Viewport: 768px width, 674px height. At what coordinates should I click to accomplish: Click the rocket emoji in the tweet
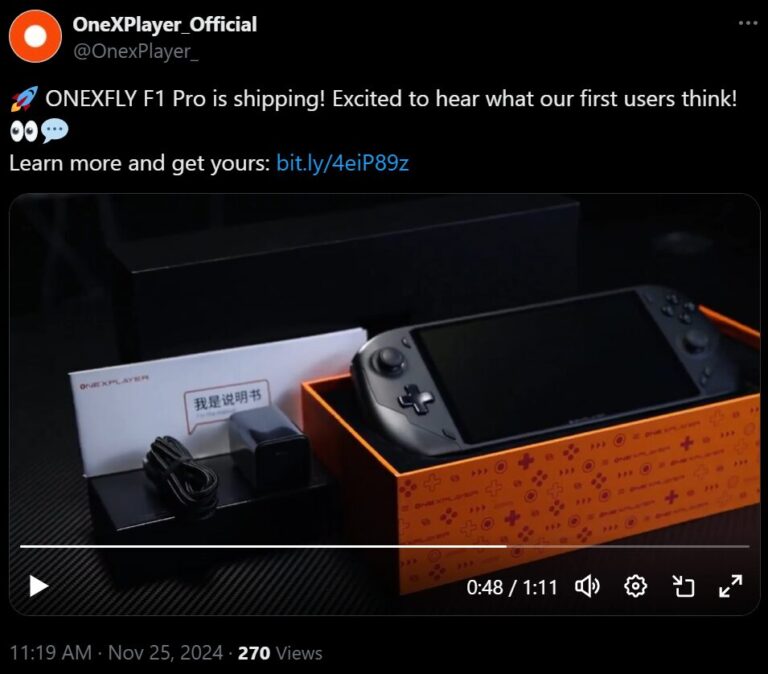[24, 98]
